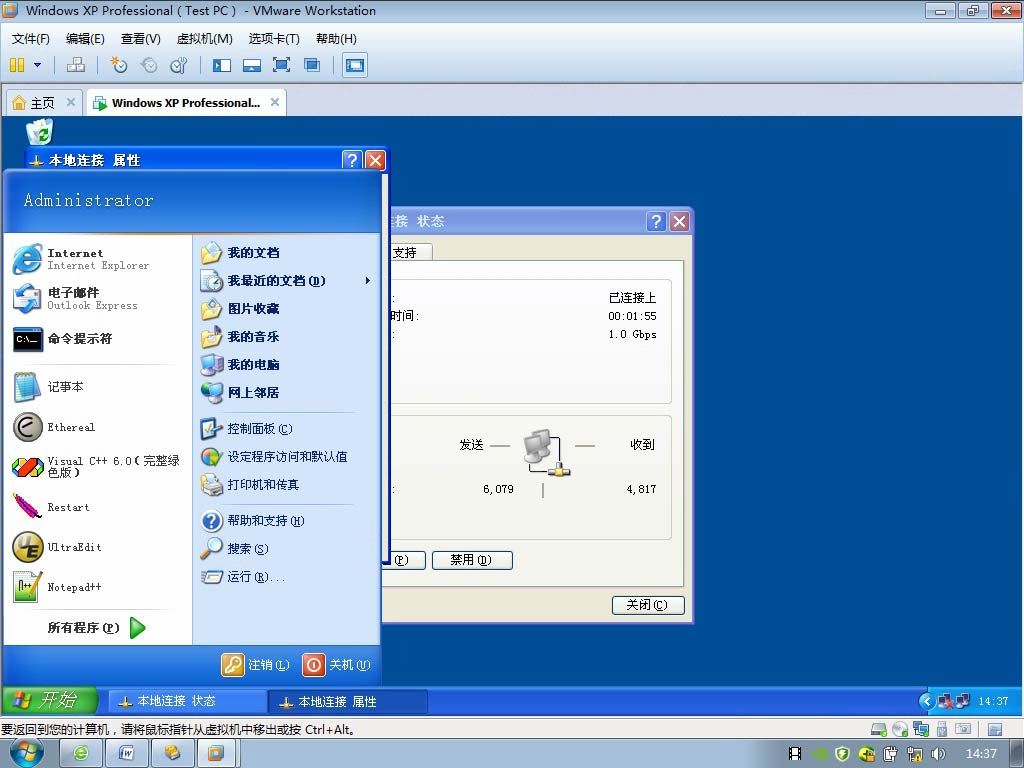Switch to the 主页 tab
Viewport: 1024px width, 768px height.
[x=42, y=103]
